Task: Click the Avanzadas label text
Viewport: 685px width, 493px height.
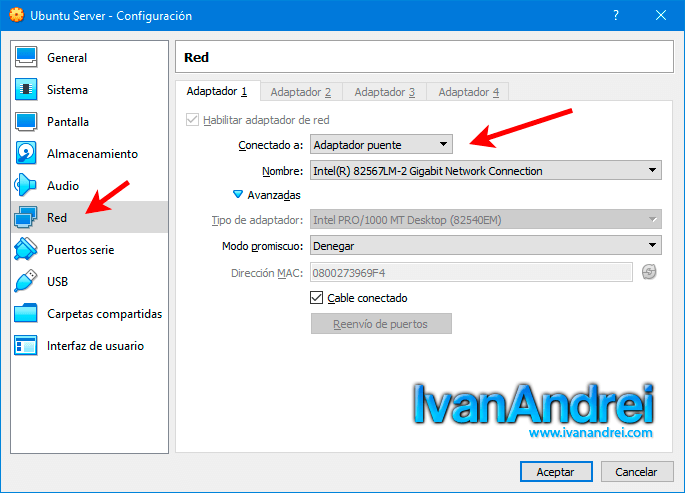Action: click(x=274, y=195)
